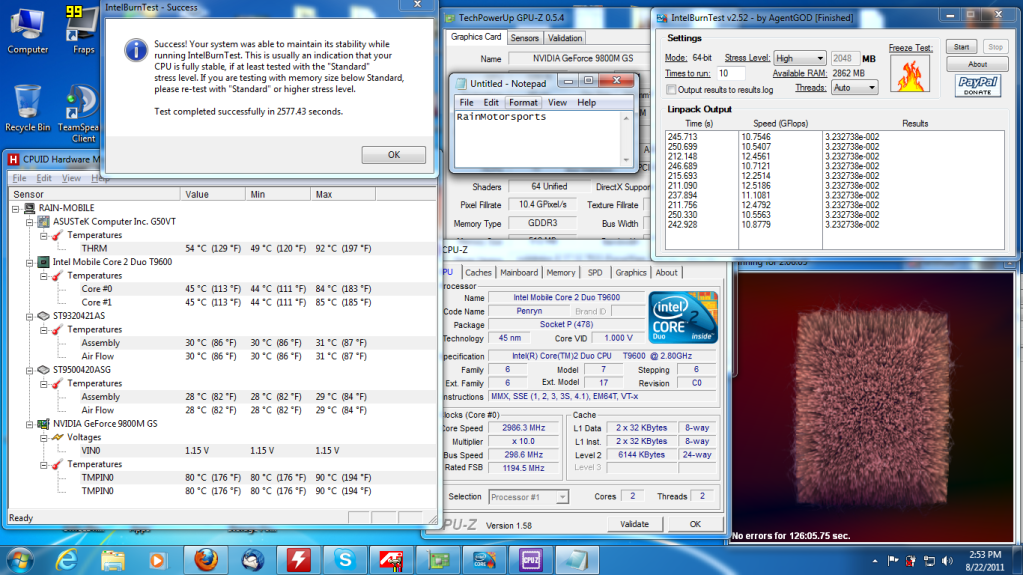
Task: Switch to the Sensors tab in GPU-Z
Action: point(525,38)
